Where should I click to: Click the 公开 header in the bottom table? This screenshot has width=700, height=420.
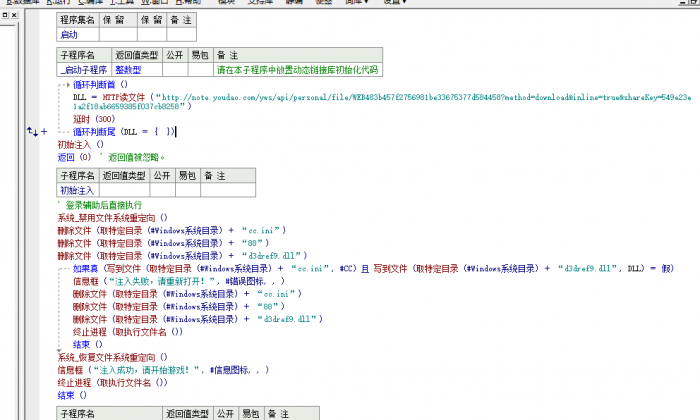[226, 414]
